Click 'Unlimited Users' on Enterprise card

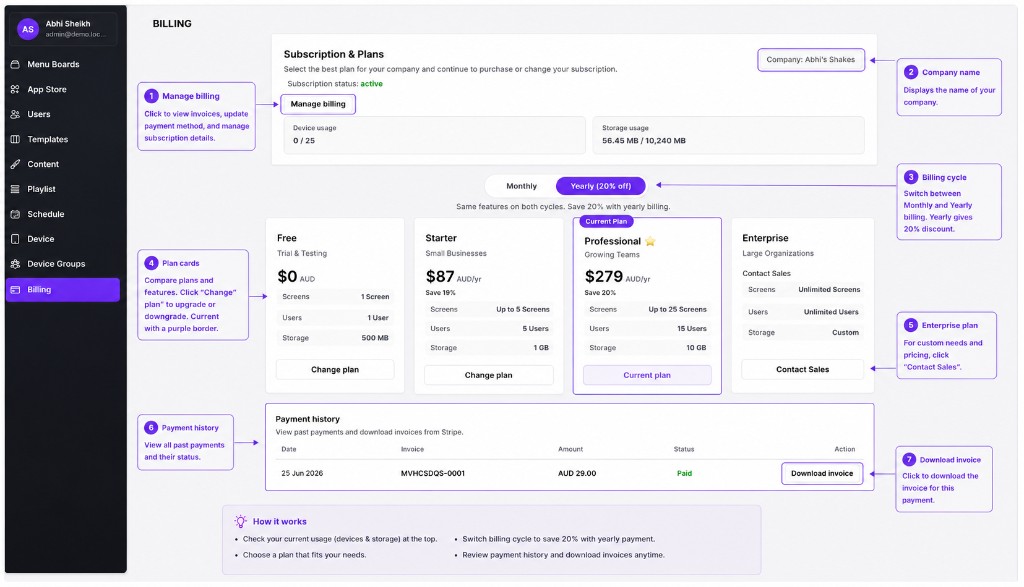831,312
